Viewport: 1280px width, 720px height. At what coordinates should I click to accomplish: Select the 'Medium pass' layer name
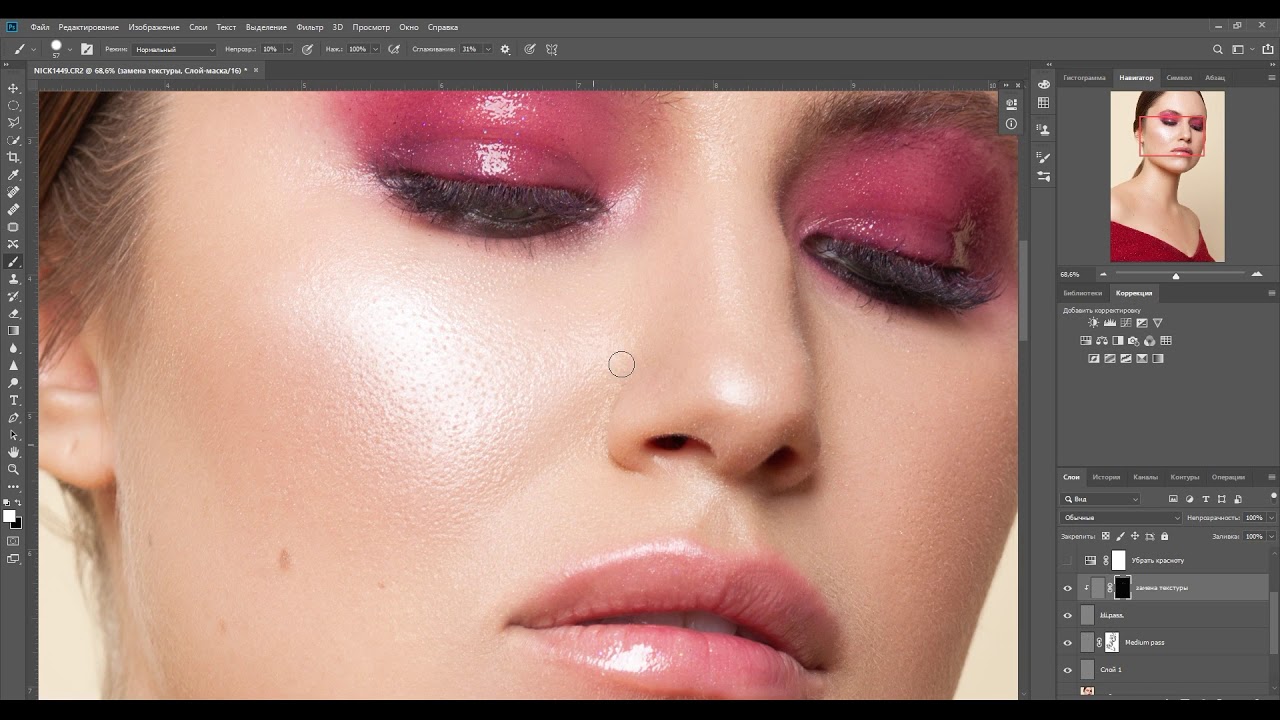click(x=1144, y=643)
